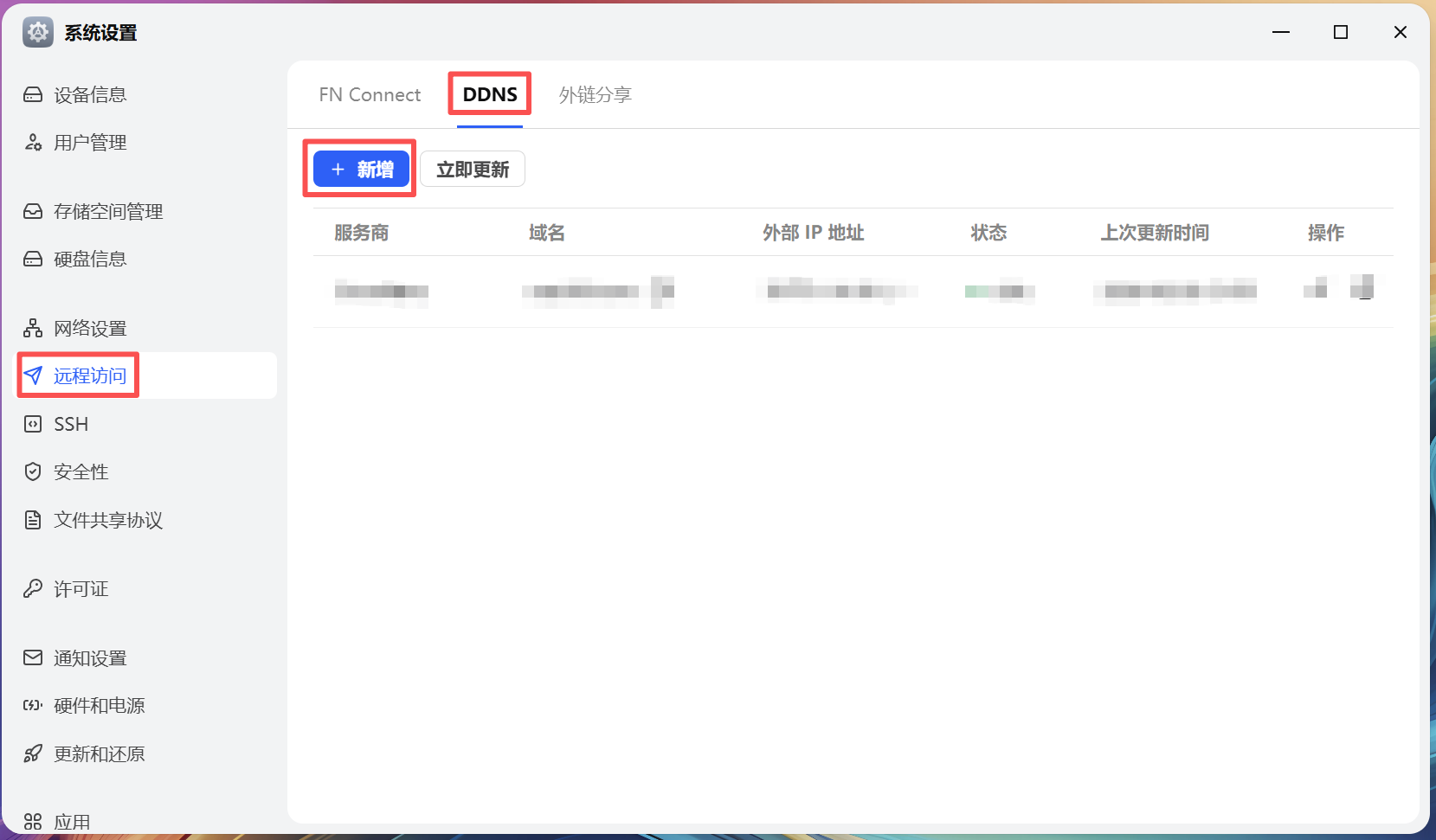
Task: Click the 立即更新 button
Action: 473,170
